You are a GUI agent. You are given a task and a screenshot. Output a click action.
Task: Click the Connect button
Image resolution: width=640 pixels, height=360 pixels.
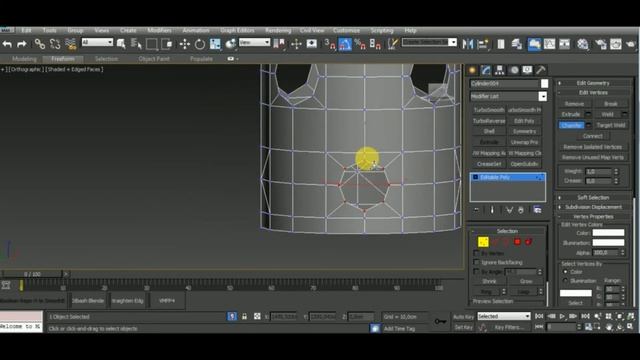[593, 136]
